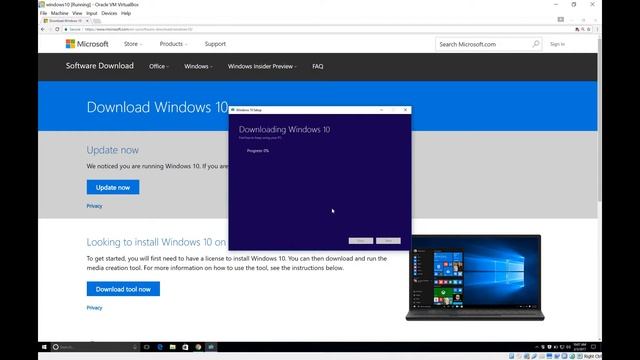This screenshot has width=640, height=360.
Task: Open the Store icon in taskbar
Action: [185, 347]
